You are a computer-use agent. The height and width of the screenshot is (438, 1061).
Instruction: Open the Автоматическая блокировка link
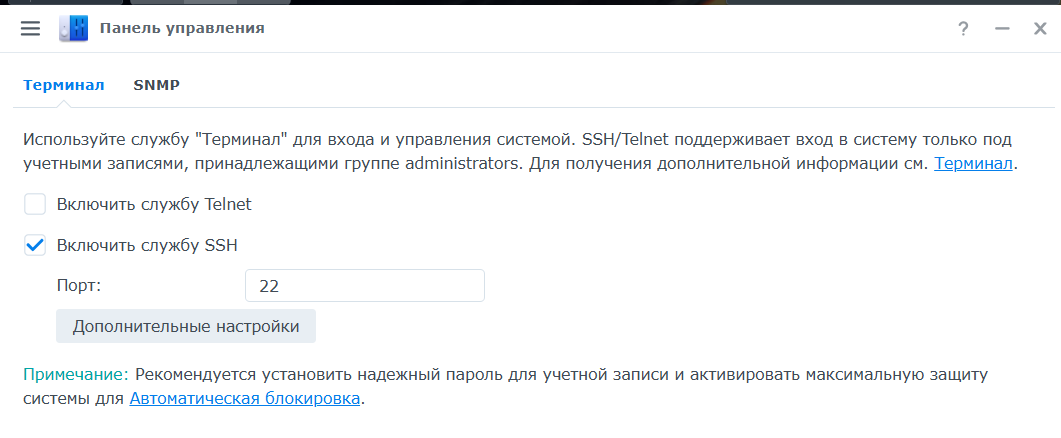click(x=244, y=399)
